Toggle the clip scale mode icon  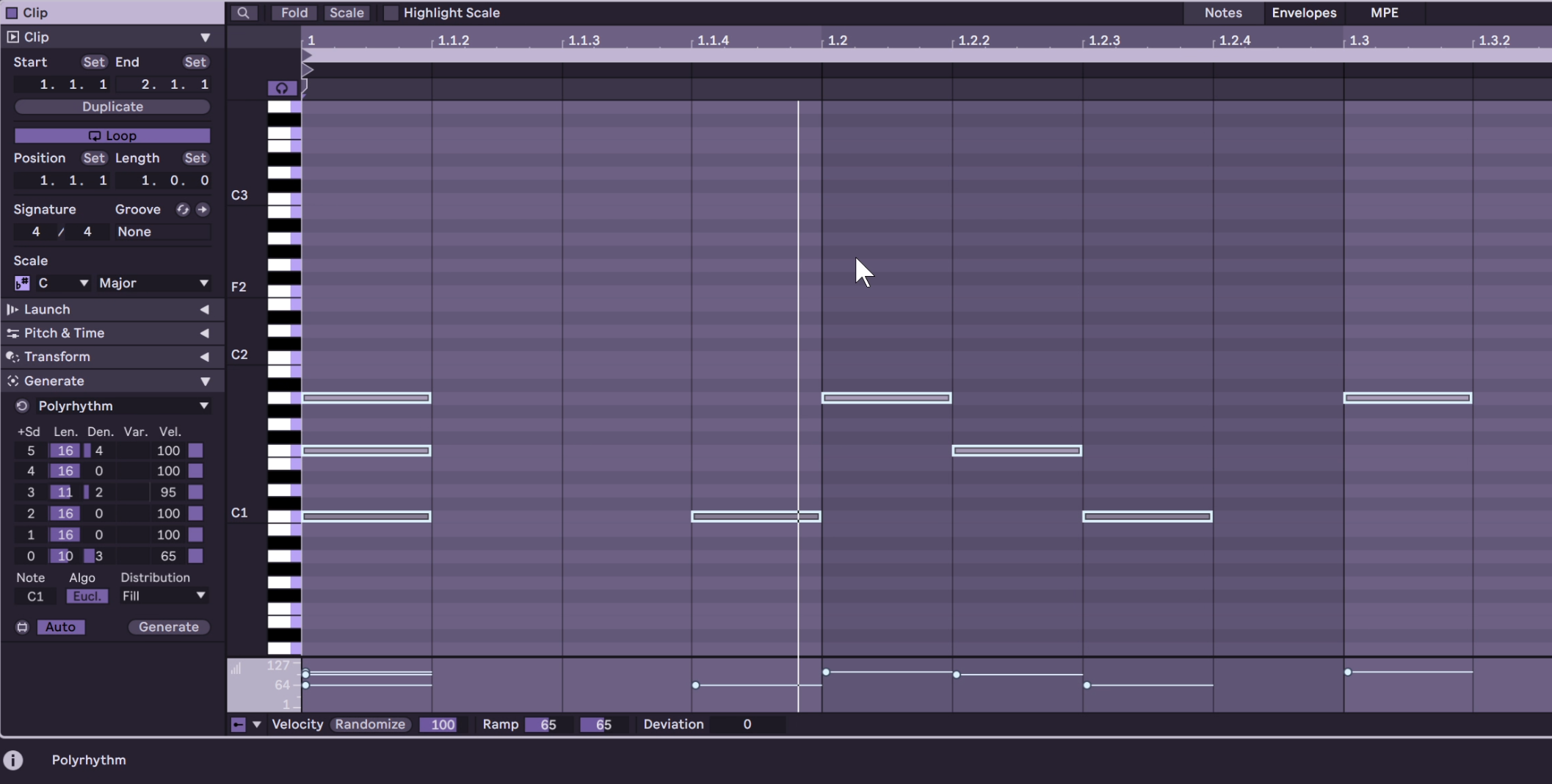click(22, 283)
